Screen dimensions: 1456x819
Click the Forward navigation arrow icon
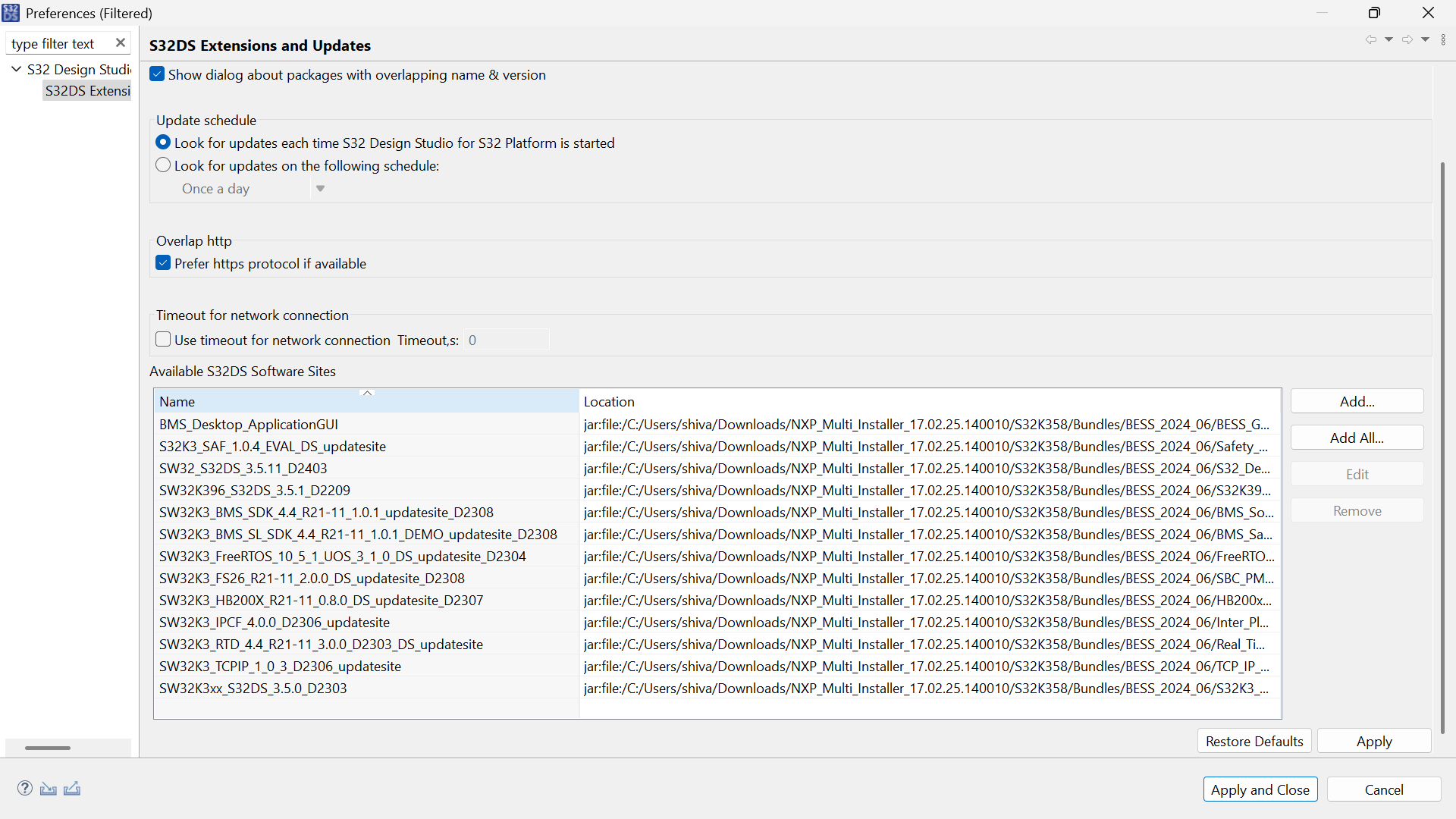(1407, 39)
